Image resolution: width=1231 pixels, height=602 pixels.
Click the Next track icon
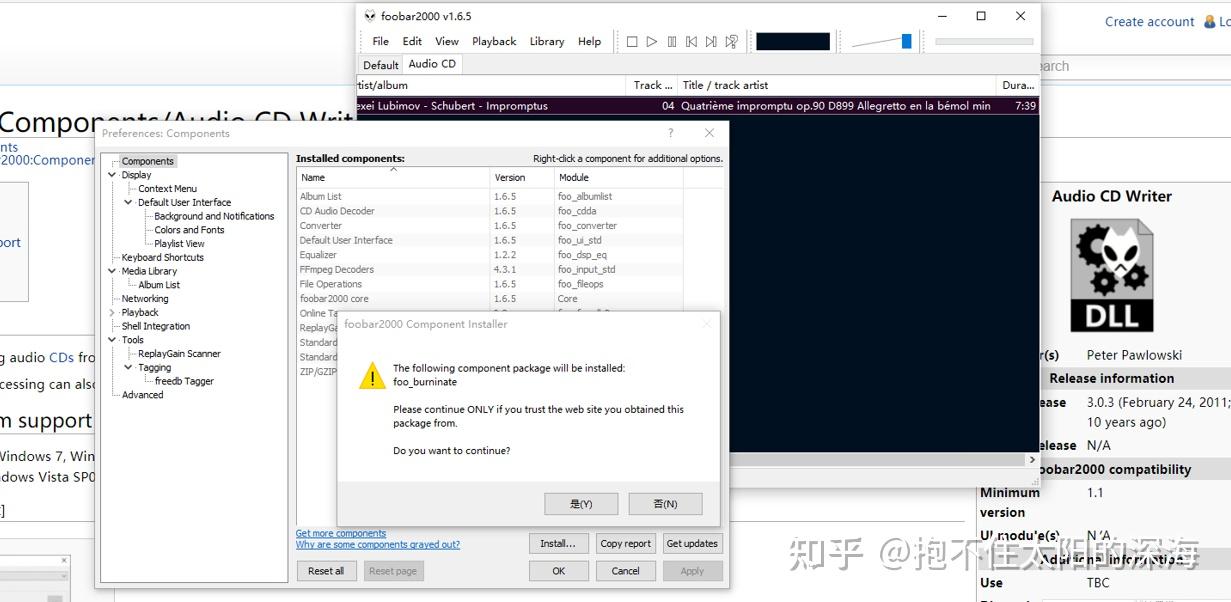click(711, 41)
